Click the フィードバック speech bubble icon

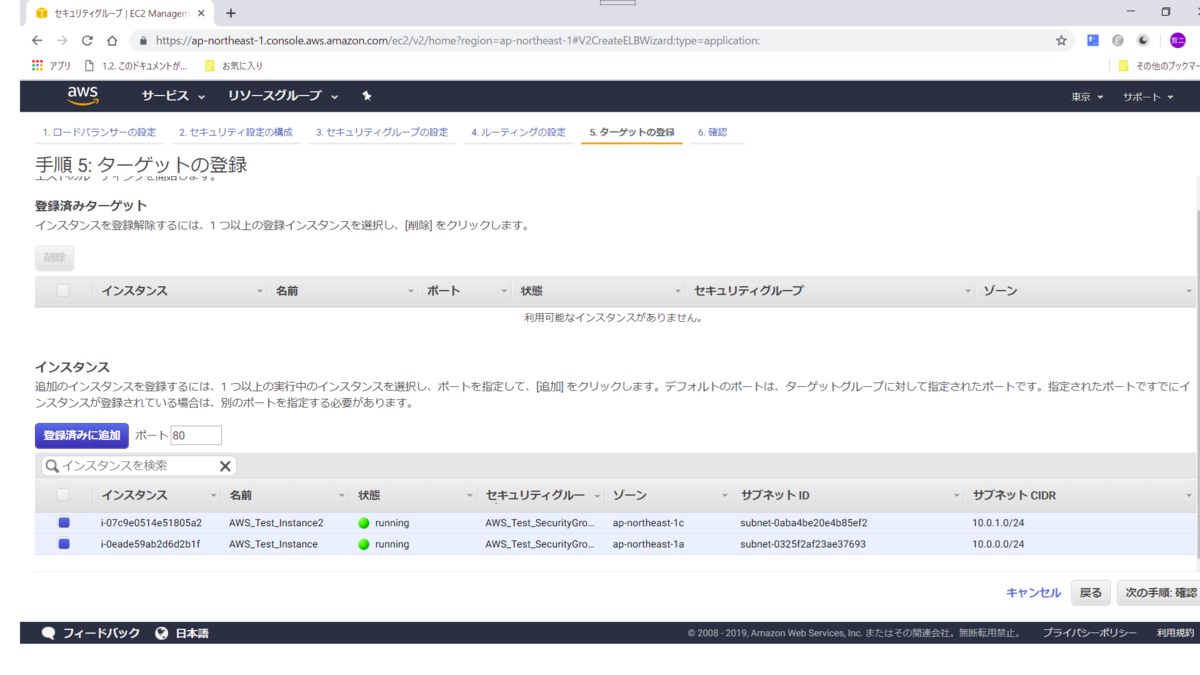[48, 632]
